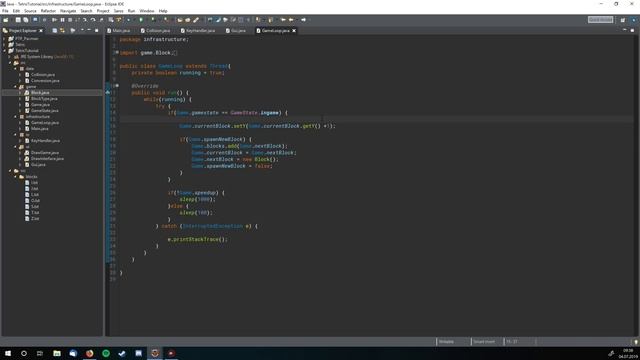Collapse the infrastructure package
The image size is (640, 360).
16,117
